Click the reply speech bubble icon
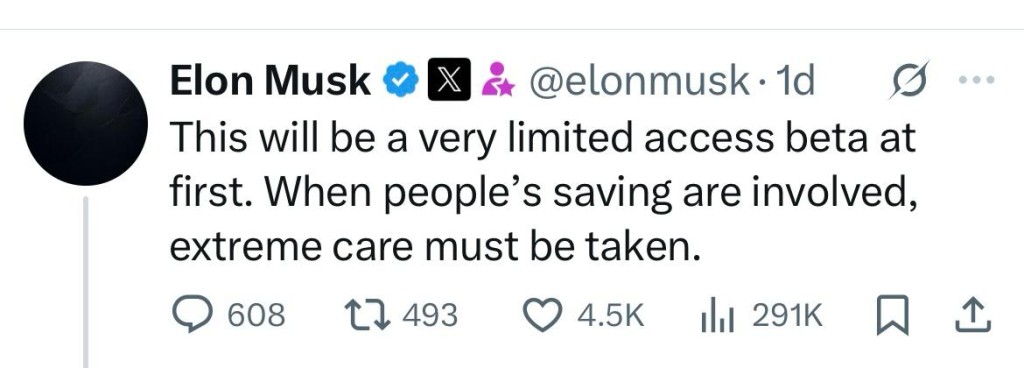This screenshot has width=1024, height=368. [x=192, y=314]
